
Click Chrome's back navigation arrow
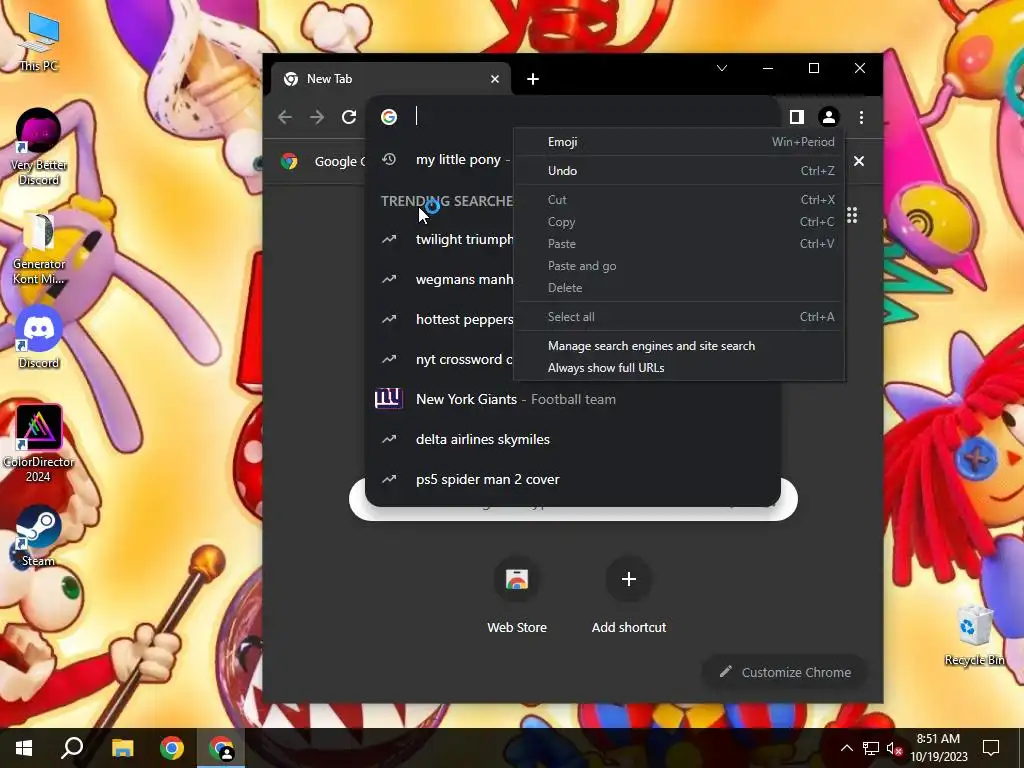click(x=285, y=117)
